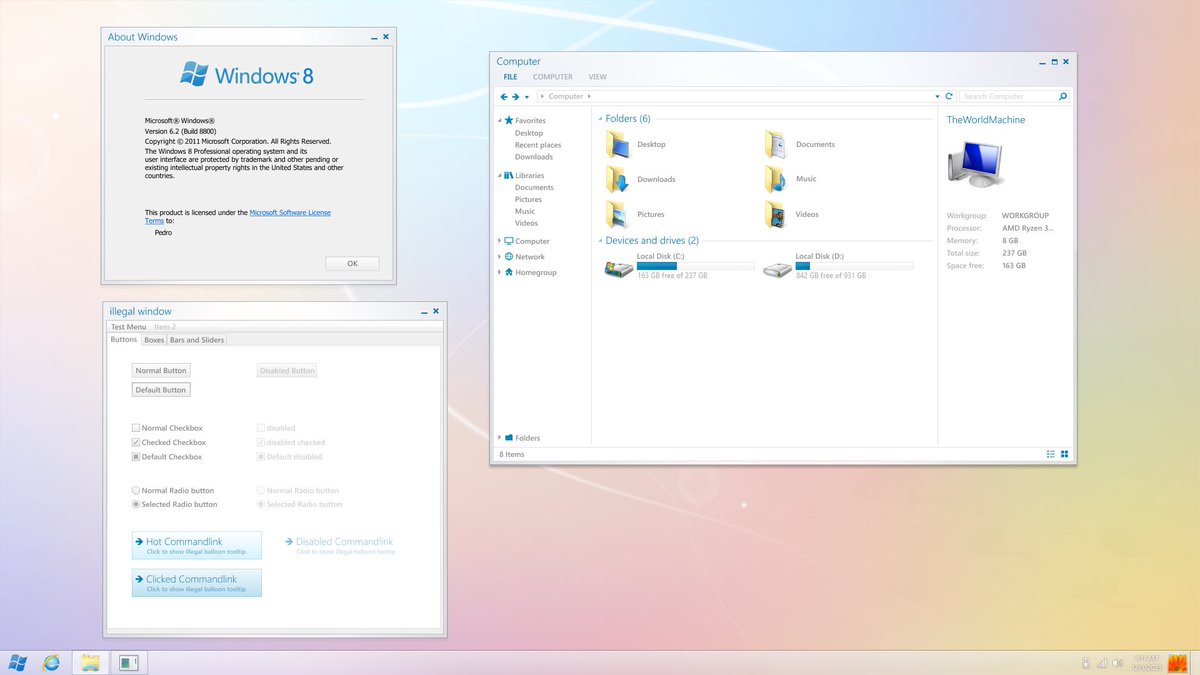The height and width of the screenshot is (675, 1200).
Task: Click the volume speaker icon in system tray
Action: click(x=1116, y=662)
